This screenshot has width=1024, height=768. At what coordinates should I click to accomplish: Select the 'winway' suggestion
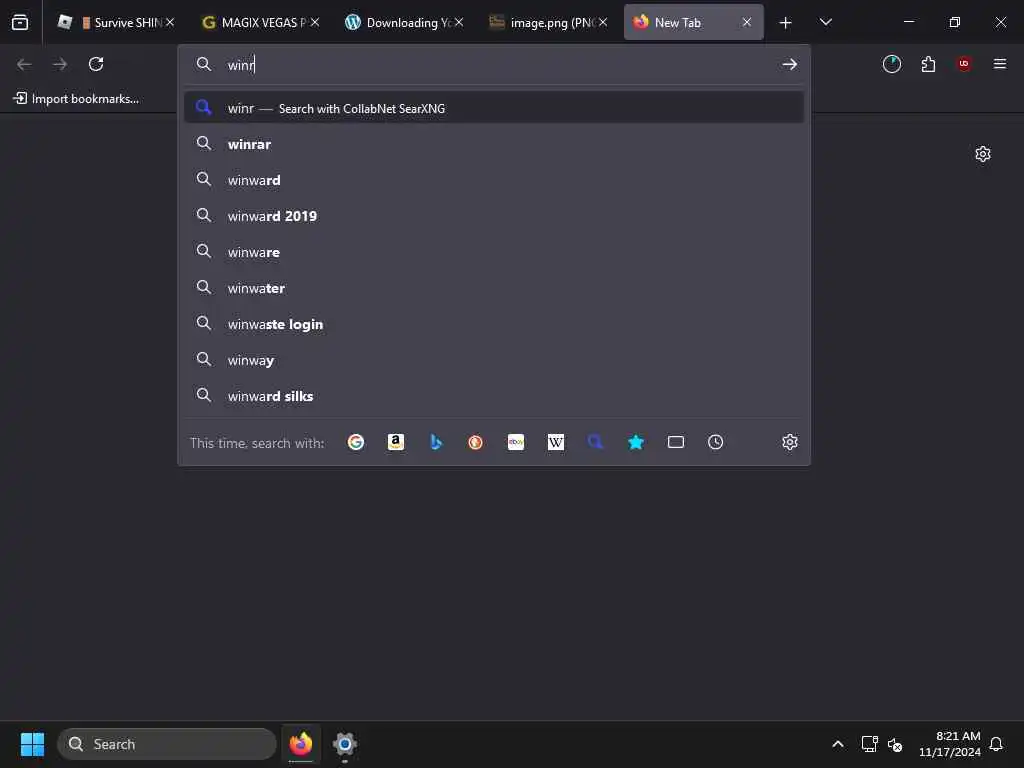(x=494, y=360)
